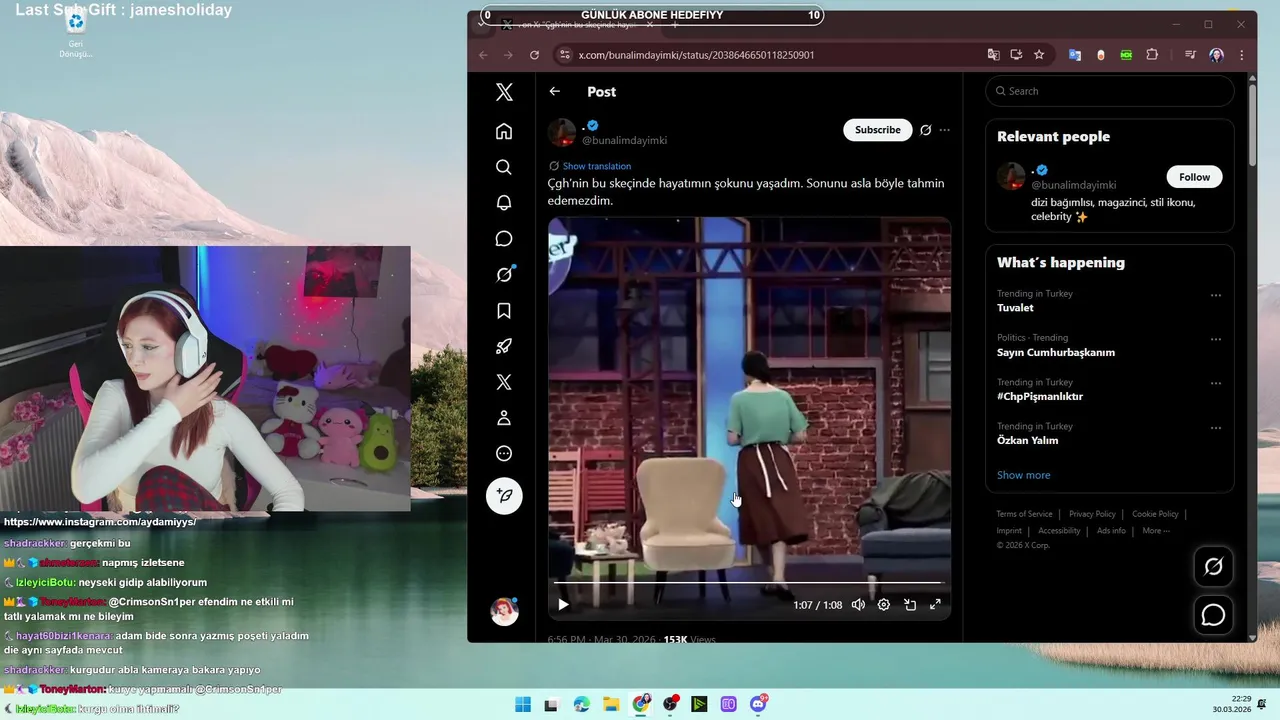Viewport: 1280px width, 720px height.
Task: Click Grok icon next to Subscribe
Action: pyautogui.click(x=926, y=130)
